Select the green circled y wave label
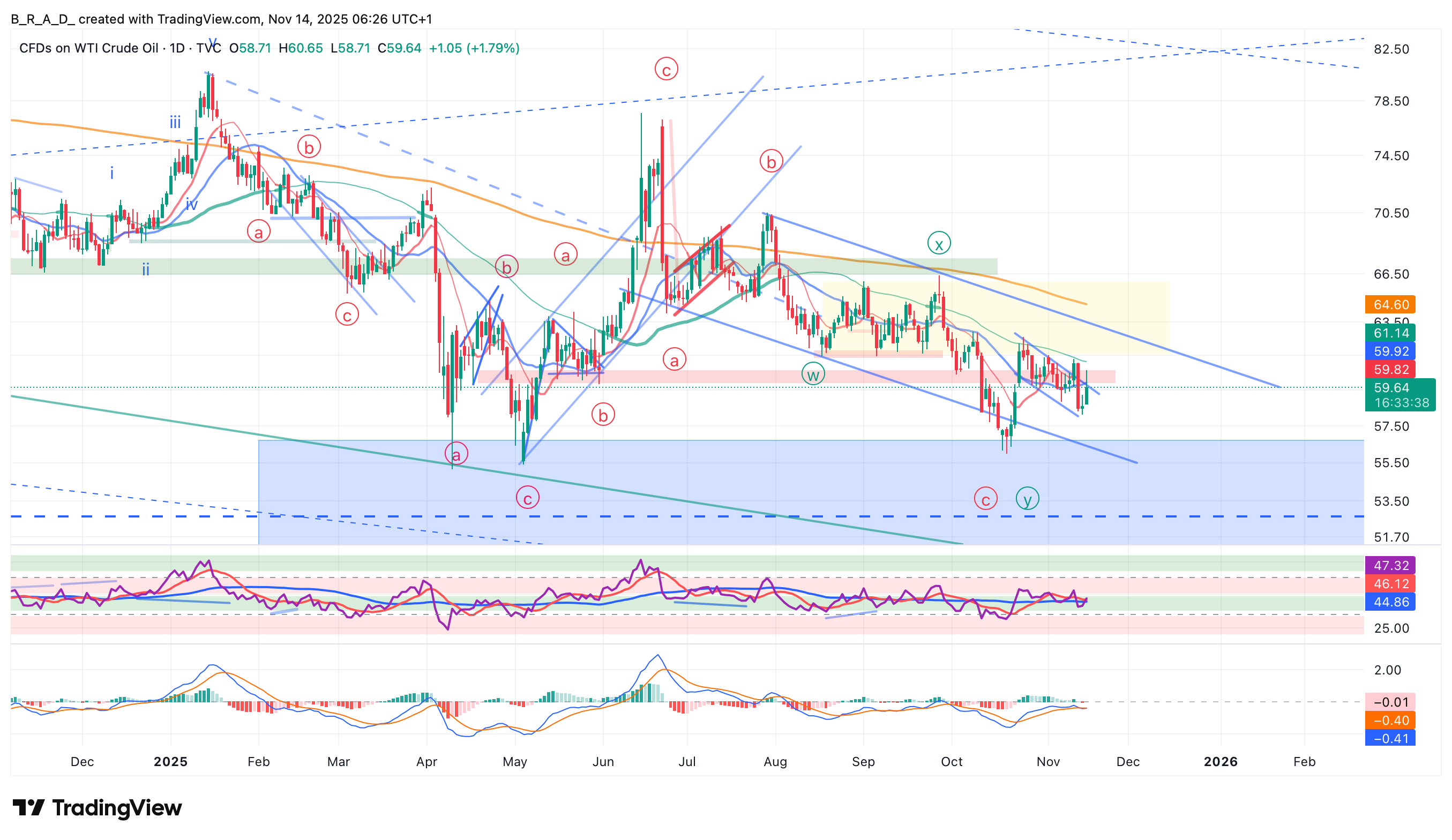Viewport: 1452px width, 840px height. (1027, 499)
